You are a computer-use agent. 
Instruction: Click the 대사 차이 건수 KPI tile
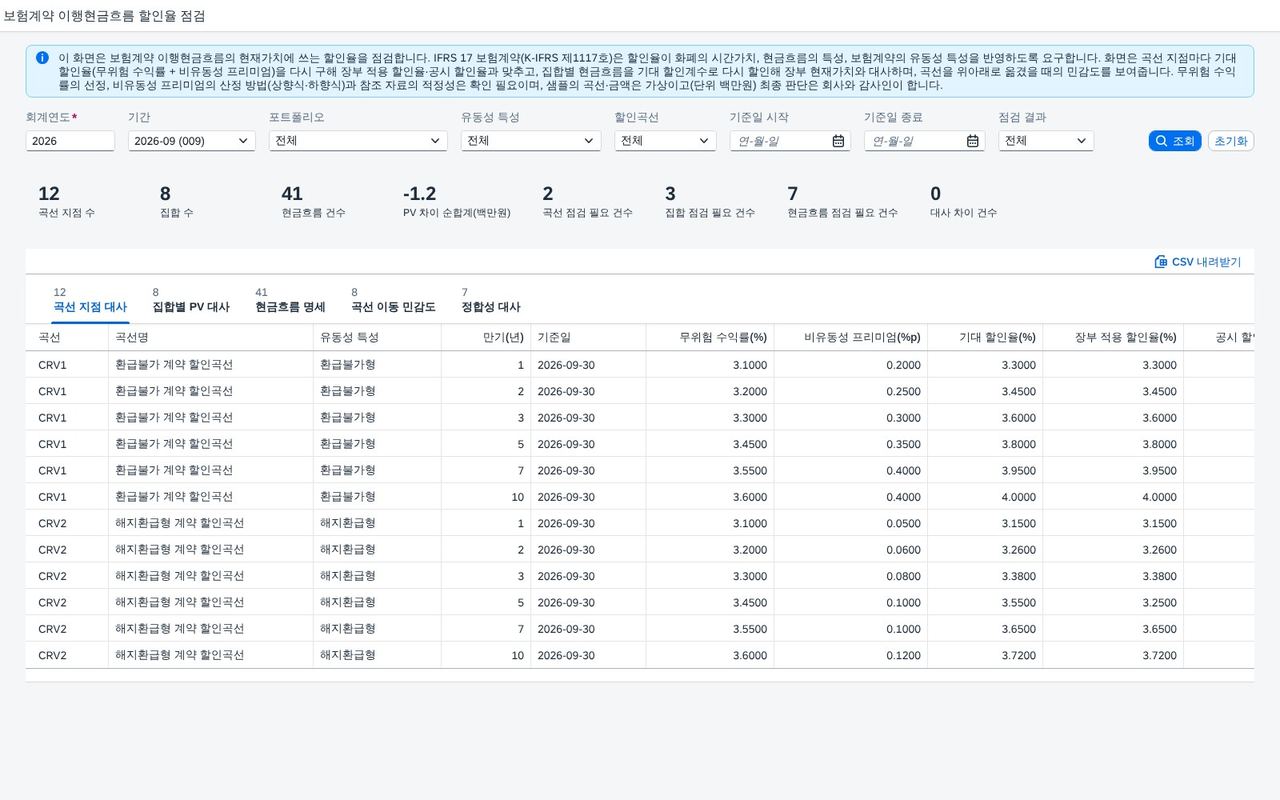[x=963, y=202]
